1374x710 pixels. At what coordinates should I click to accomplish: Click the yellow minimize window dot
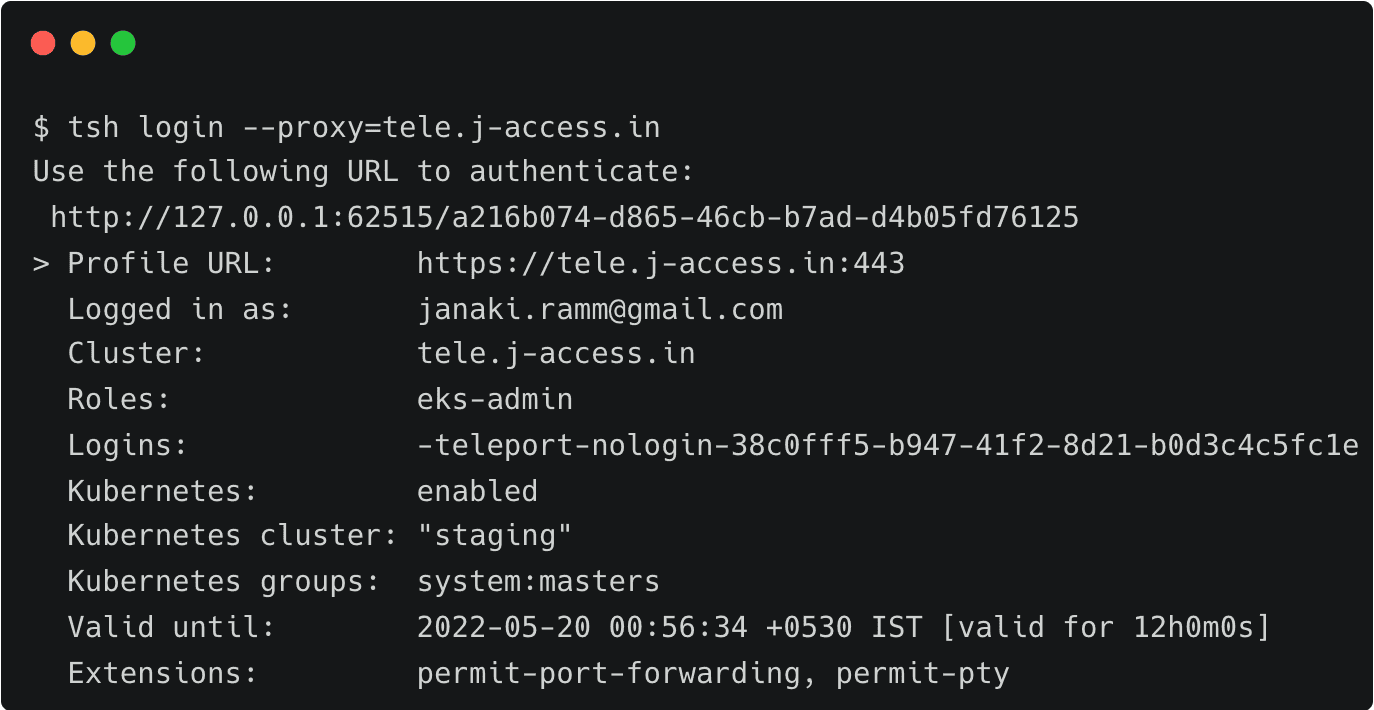(83, 43)
